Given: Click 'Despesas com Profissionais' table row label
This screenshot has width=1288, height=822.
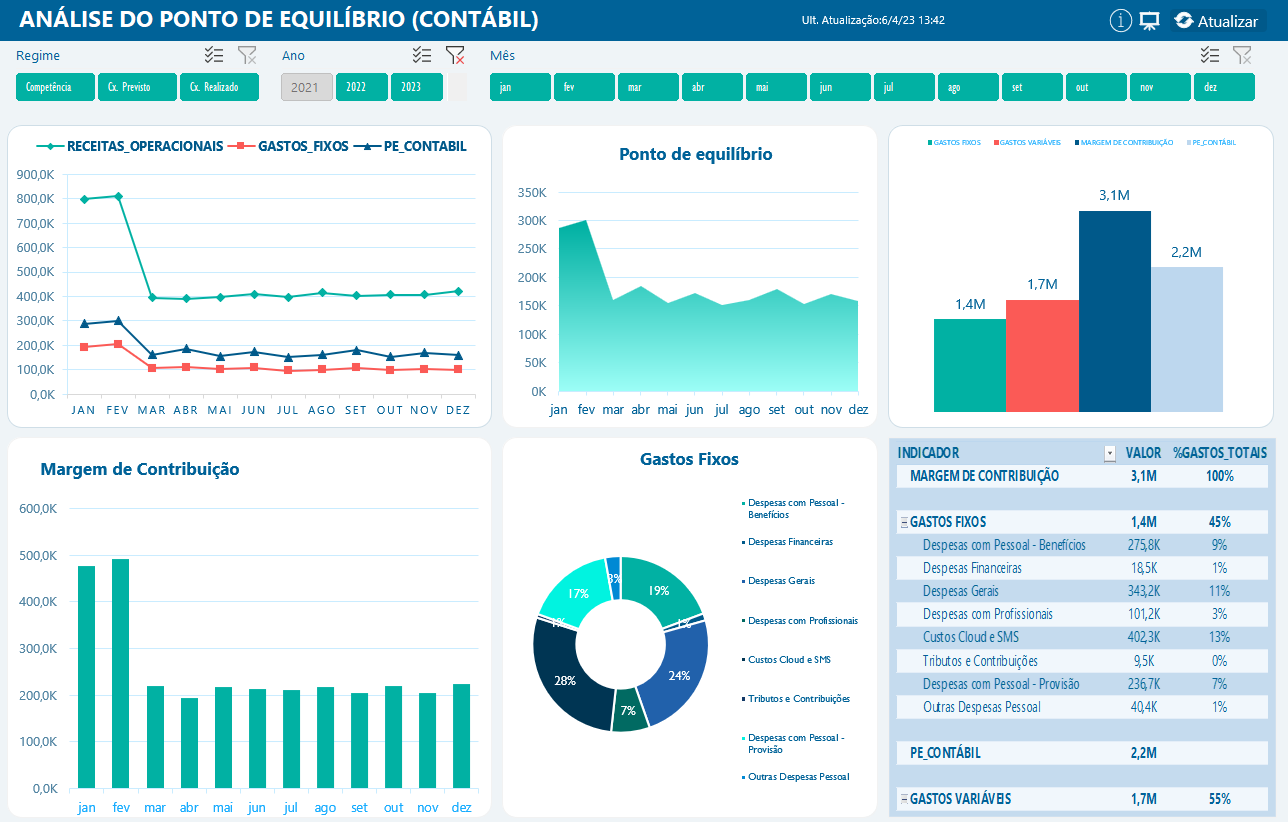Looking at the screenshot, I should coord(988,614).
